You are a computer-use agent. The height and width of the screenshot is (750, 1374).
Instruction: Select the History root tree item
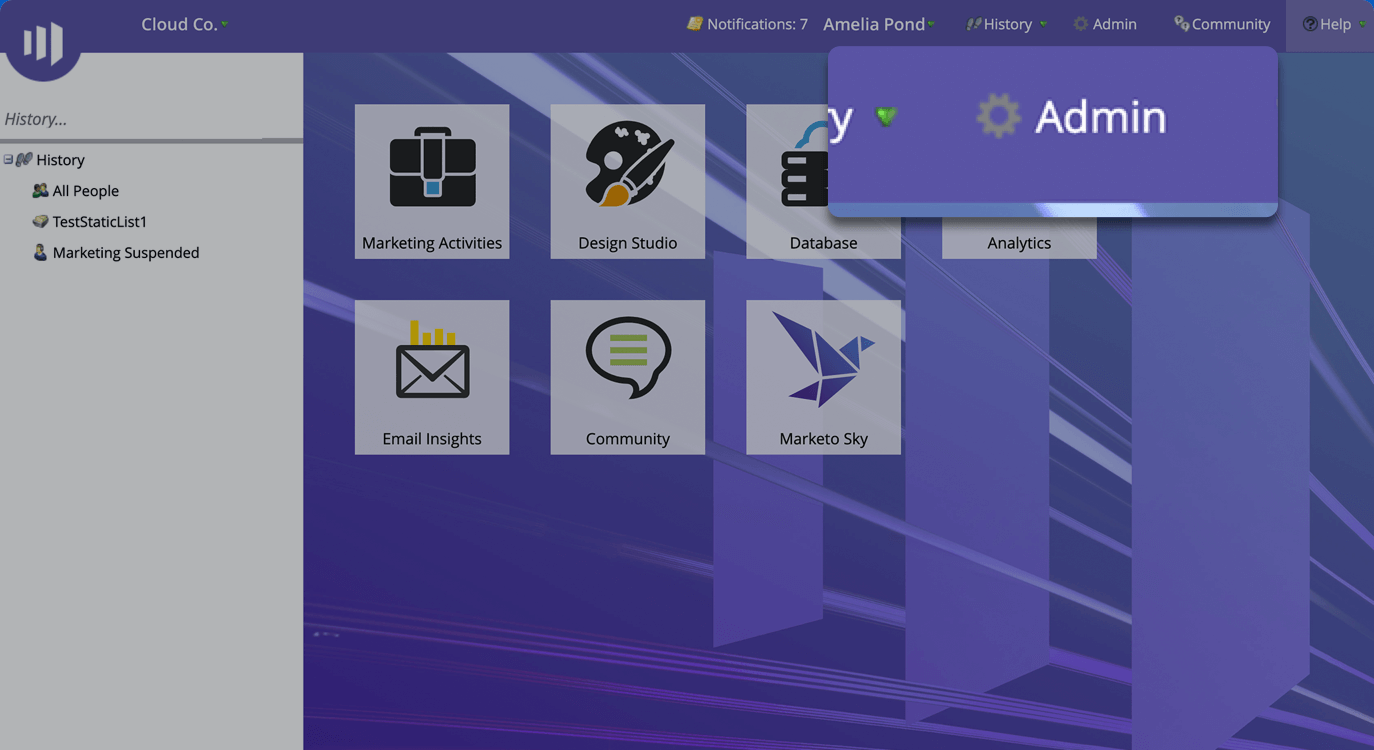[60, 160]
